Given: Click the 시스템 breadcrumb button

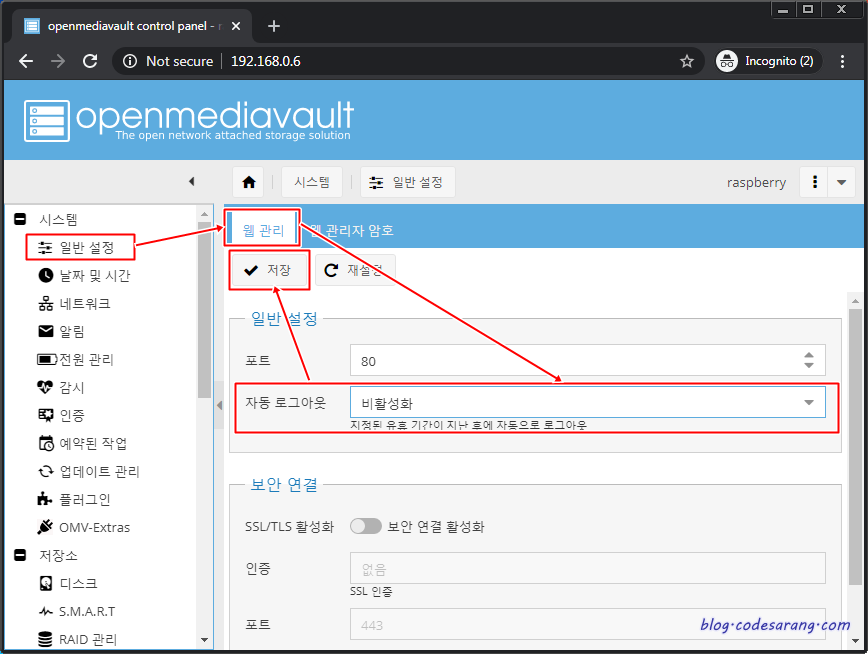Looking at the screenshot, I should coord(312,182).
